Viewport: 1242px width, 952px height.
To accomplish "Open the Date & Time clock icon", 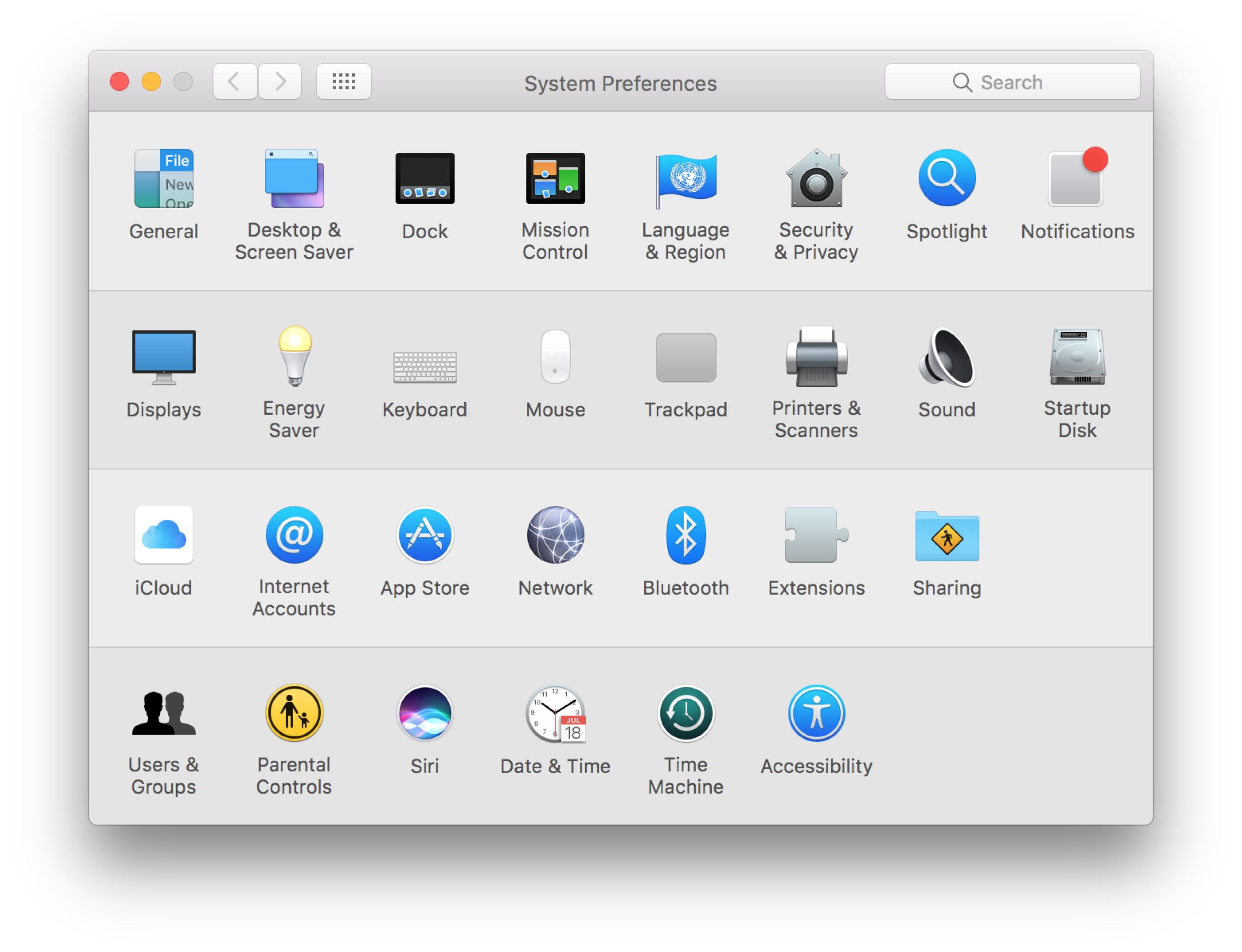I will click(x=555, y=713).
